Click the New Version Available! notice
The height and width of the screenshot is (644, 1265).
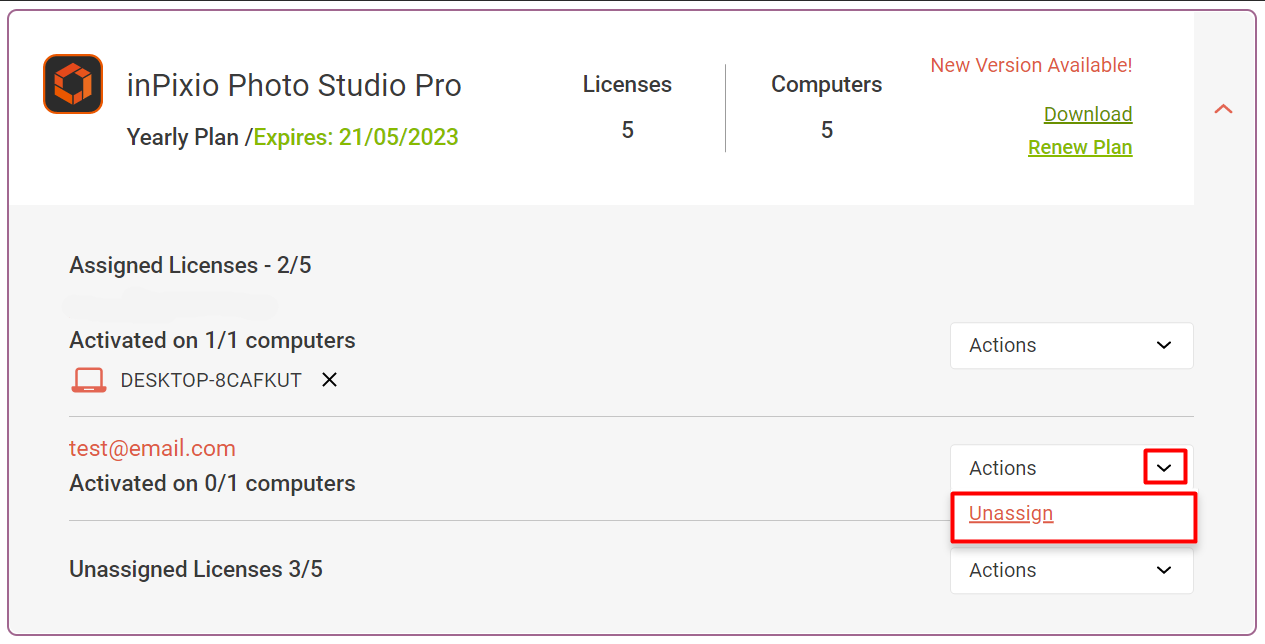pyautogui.click(x=1031, y=65)
